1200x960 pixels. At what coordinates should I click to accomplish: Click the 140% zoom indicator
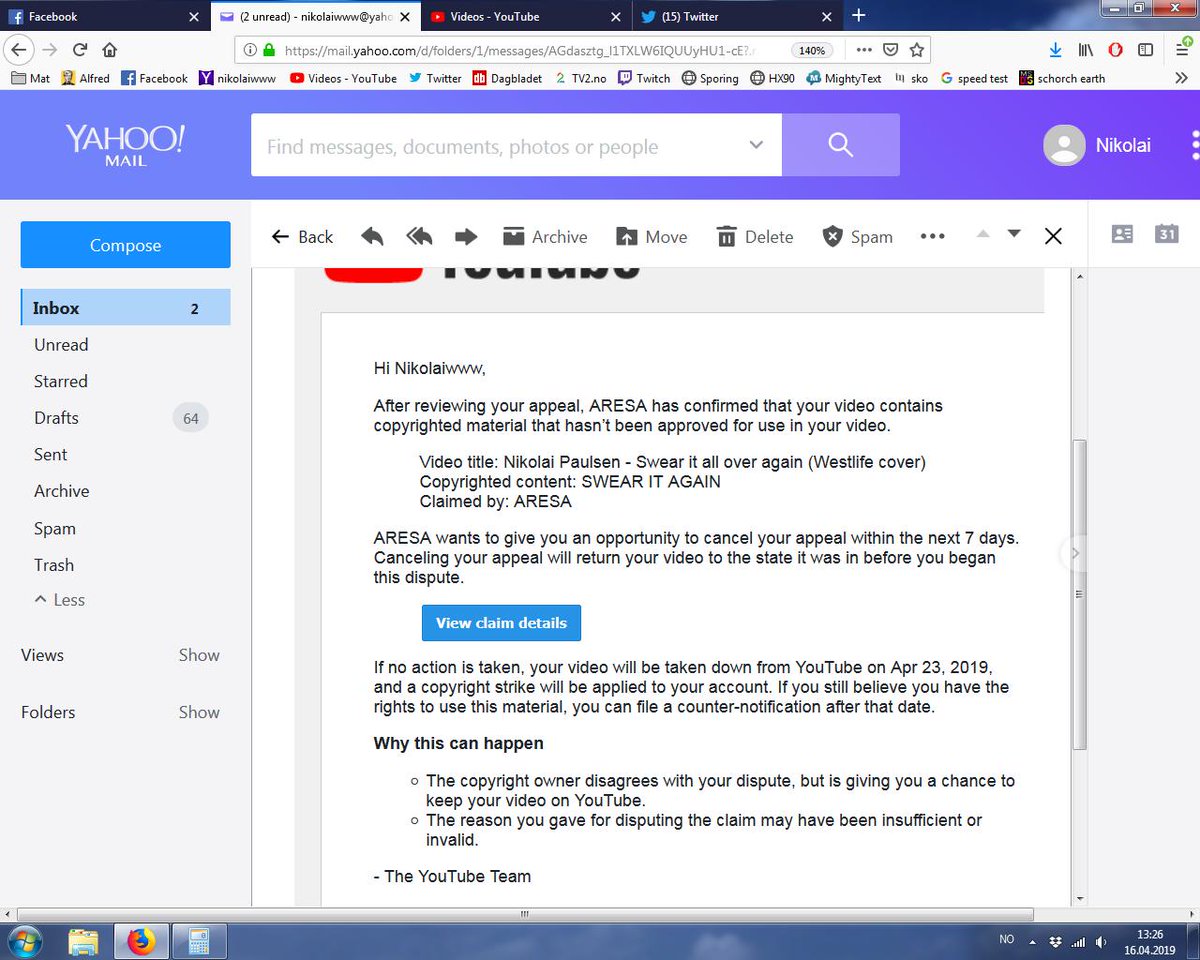pos(811,50)
